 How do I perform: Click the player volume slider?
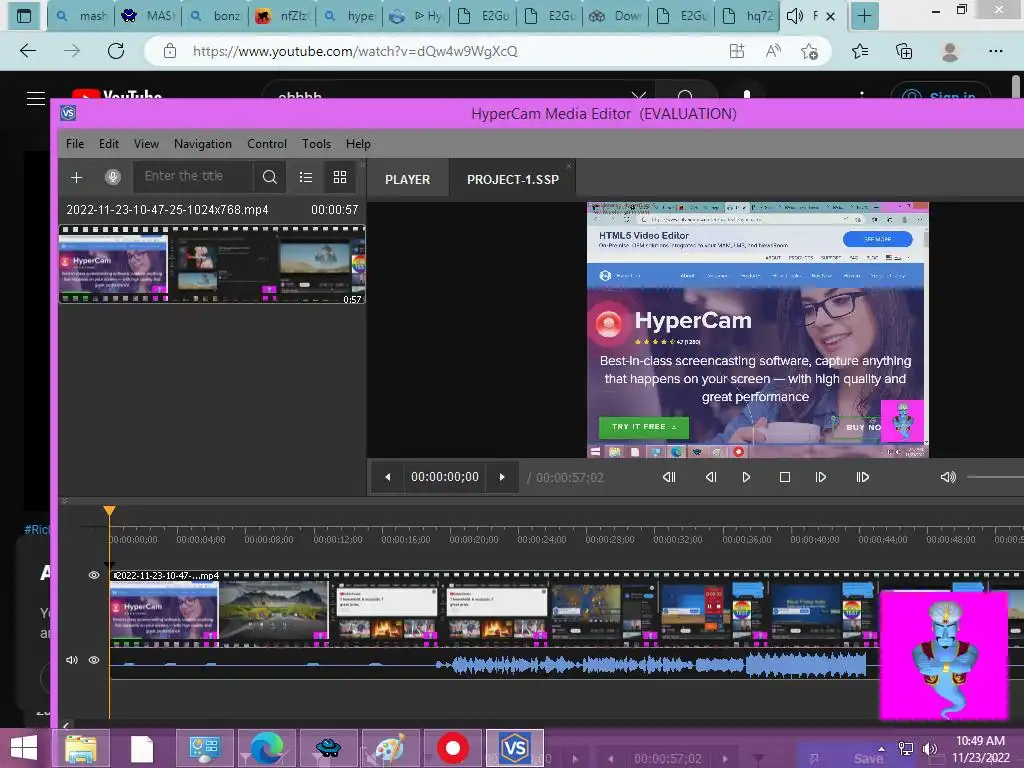point(995,477)
